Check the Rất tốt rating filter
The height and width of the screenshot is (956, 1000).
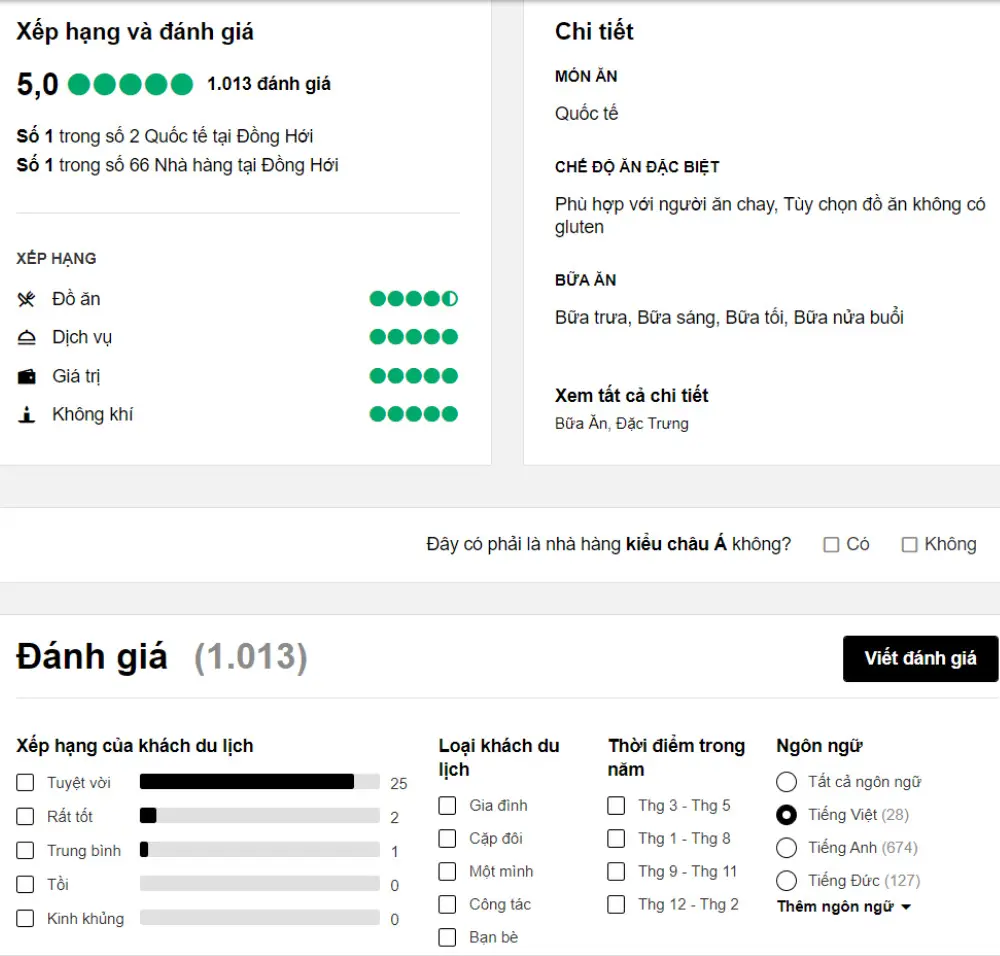25,816
